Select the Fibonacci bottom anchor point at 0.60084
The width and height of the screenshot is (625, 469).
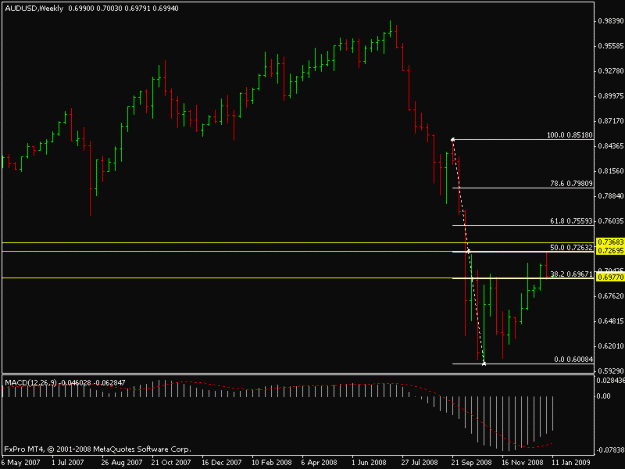[484, 363]
